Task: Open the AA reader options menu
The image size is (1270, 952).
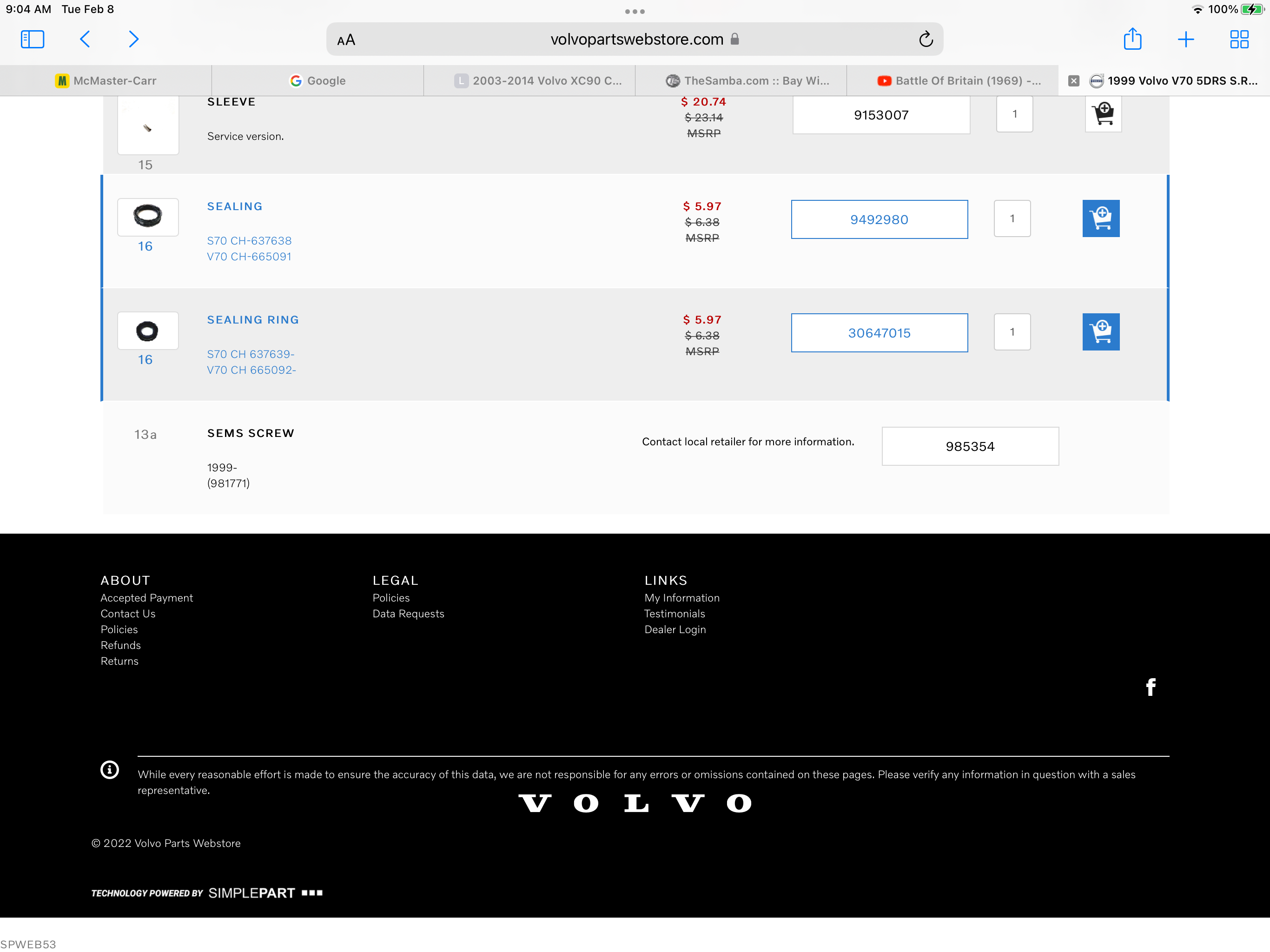Action: pos(346,40)
